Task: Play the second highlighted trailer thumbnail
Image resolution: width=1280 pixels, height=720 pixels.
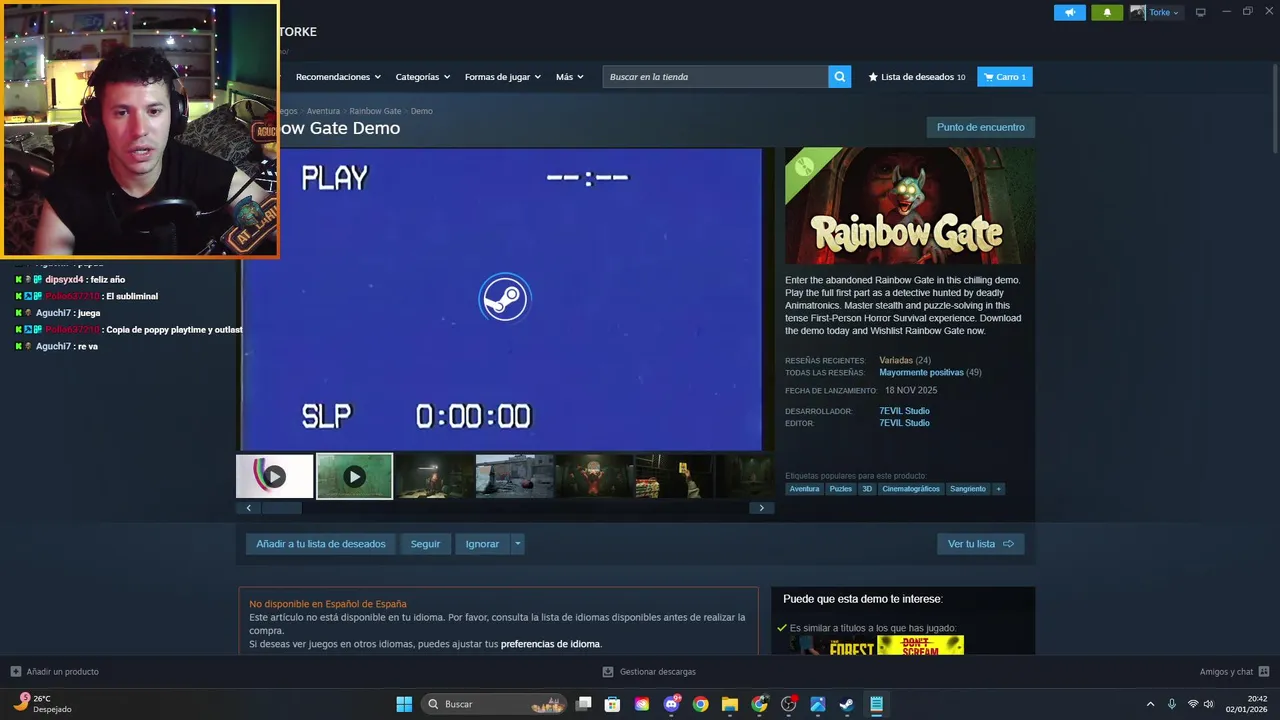Action: [354, 476]
